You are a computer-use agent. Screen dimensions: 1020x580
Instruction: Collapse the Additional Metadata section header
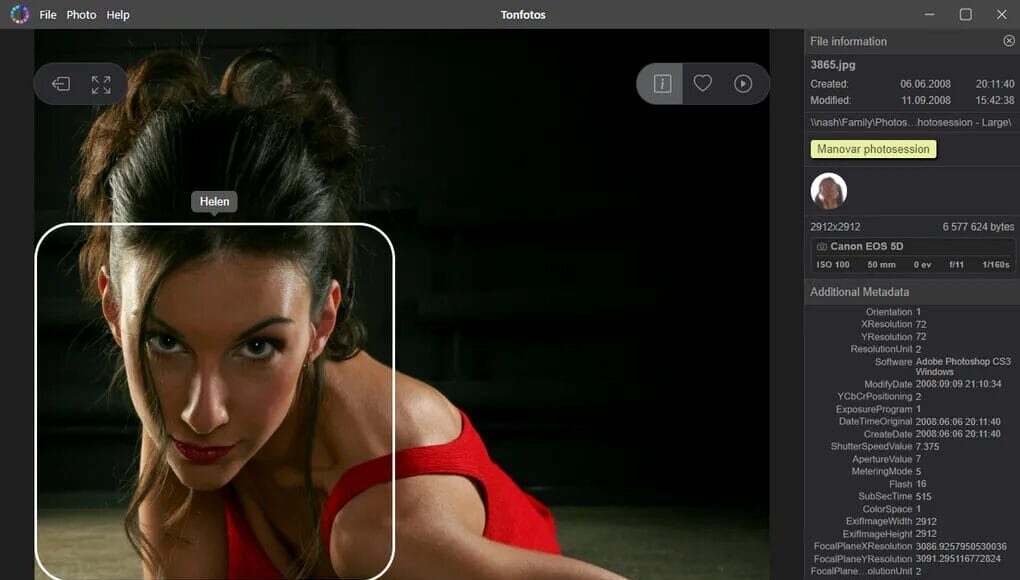pyautogui.click(x=860, y=292)
